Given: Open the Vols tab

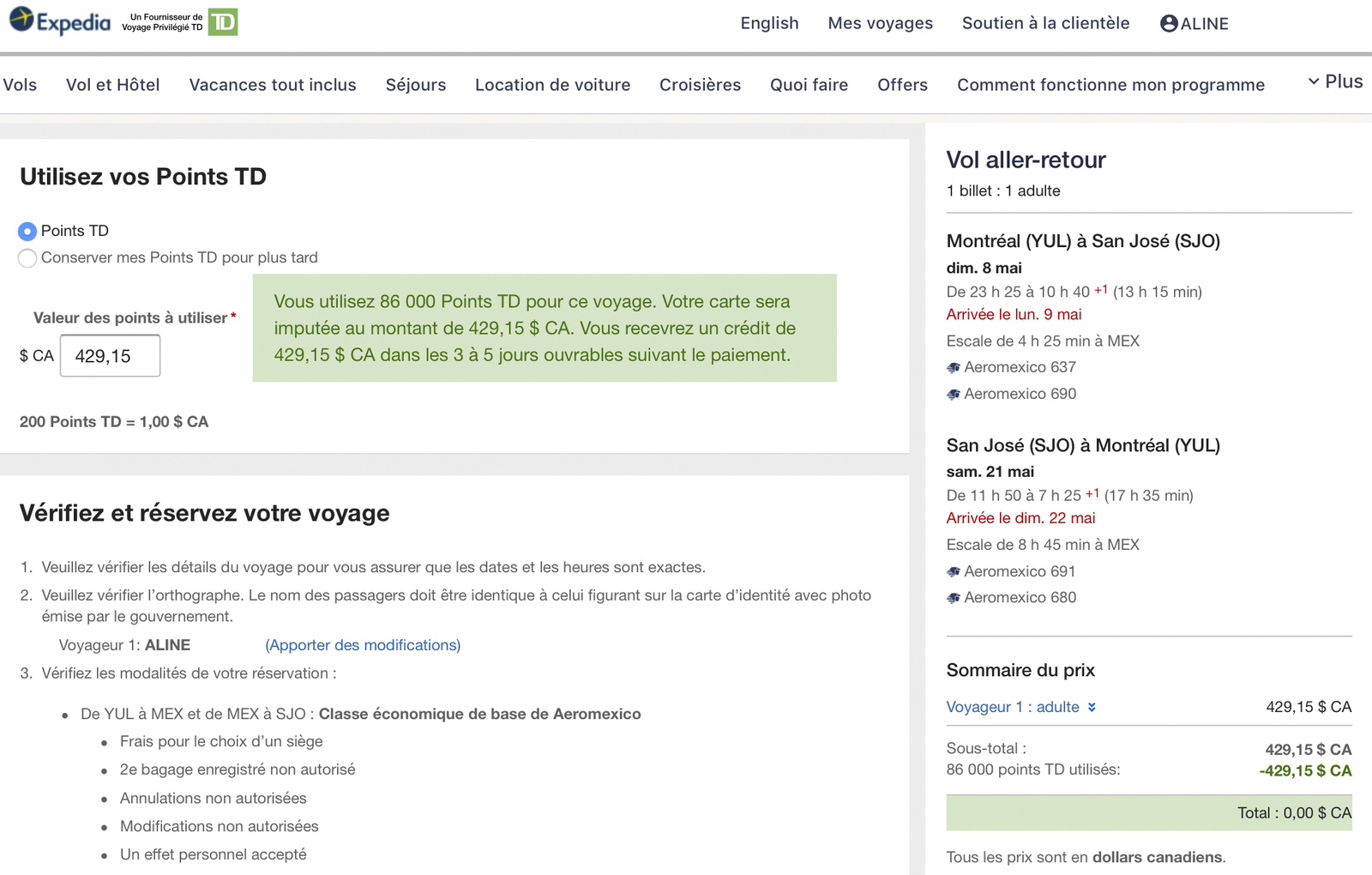Looking at the screenshot, I should (20, 85).
